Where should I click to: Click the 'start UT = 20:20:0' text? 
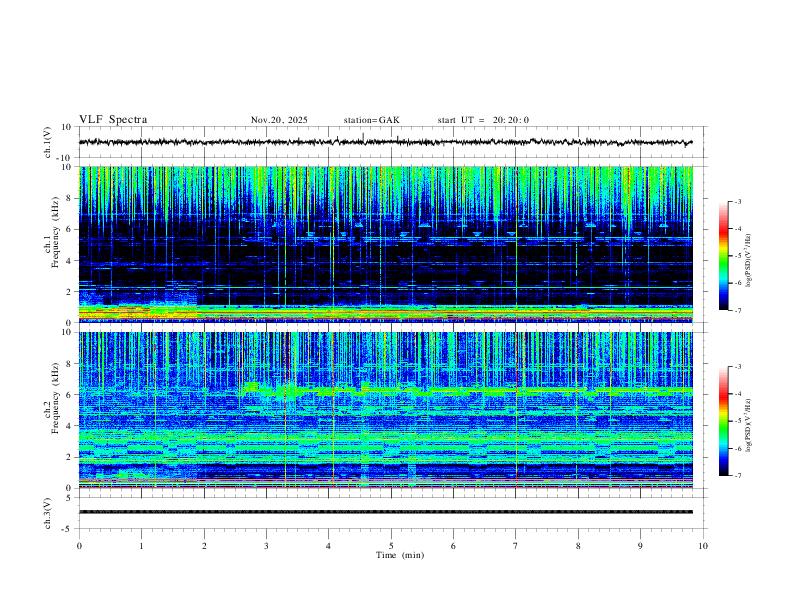(x=483, y=120)
